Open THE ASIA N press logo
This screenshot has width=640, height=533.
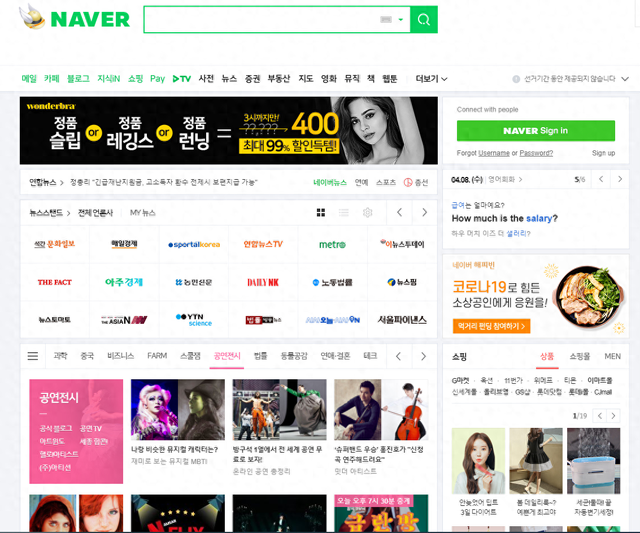click(124, 320)
